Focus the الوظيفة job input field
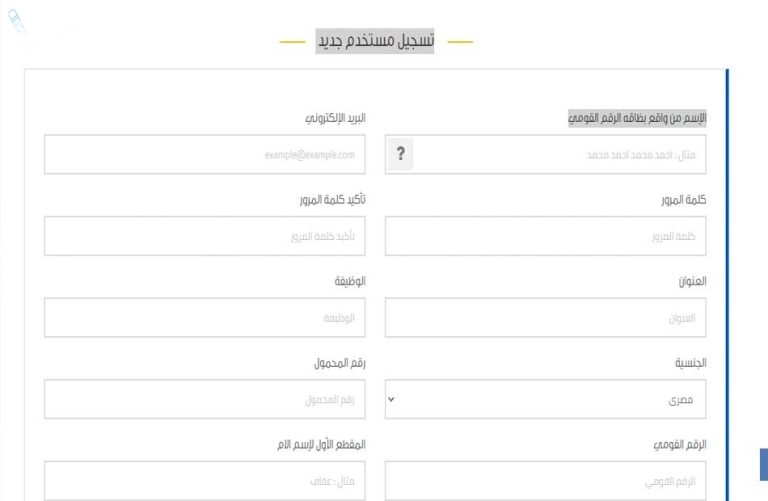768x501 pixels. click(205, 317)
